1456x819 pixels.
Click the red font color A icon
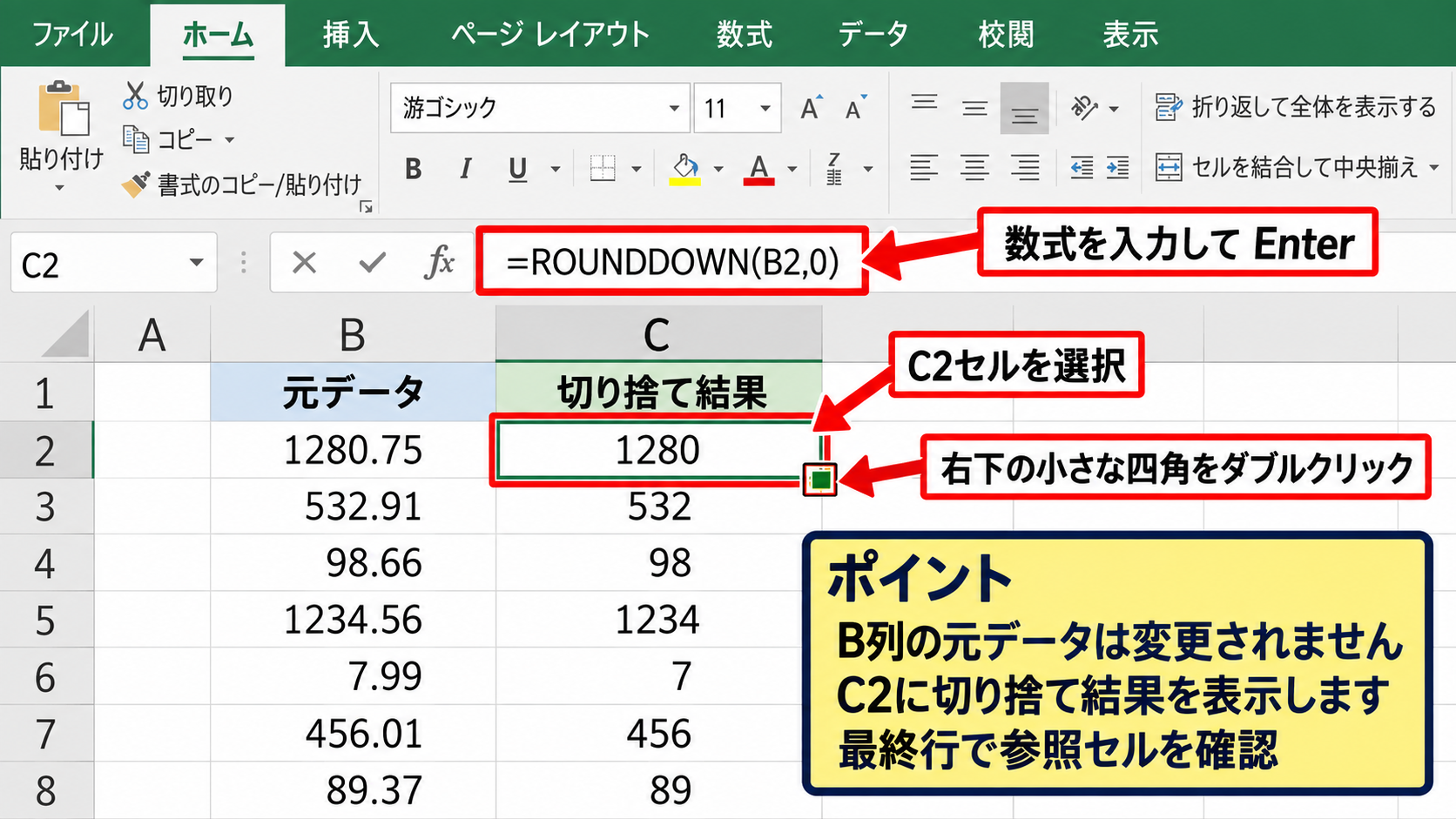(x=759, y=168)
